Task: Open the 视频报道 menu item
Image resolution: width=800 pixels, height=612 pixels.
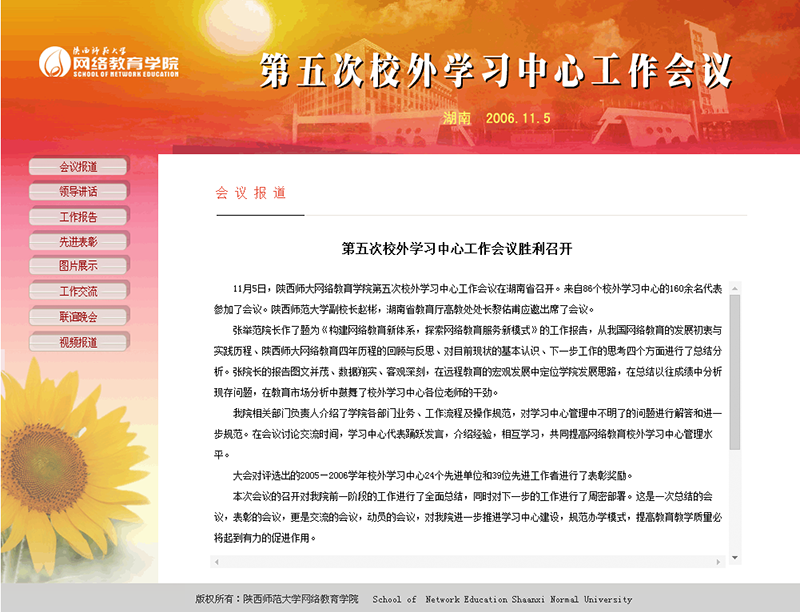Action: [x=78, y=342]
